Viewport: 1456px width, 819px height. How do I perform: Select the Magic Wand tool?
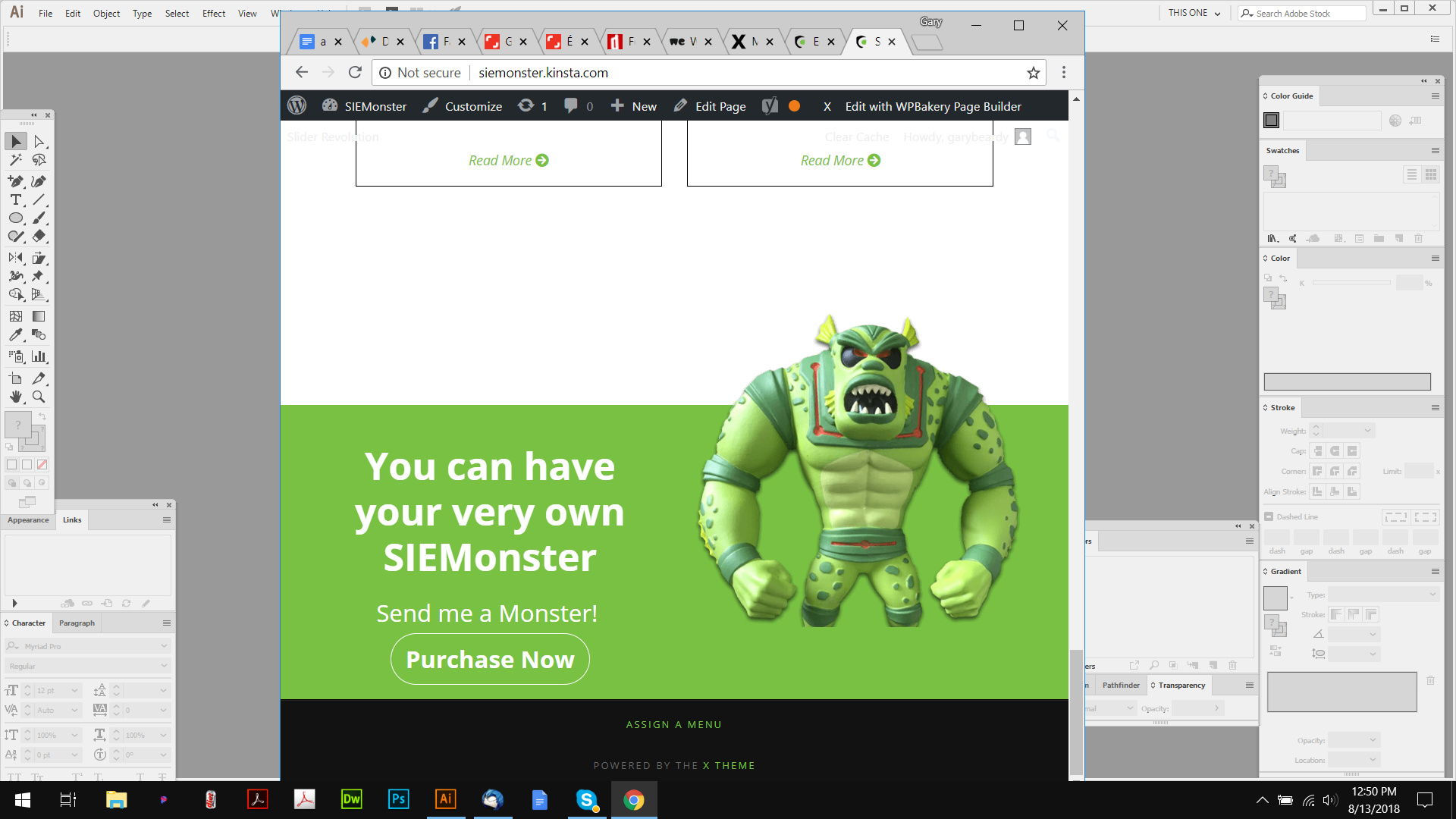pos(16,160)
